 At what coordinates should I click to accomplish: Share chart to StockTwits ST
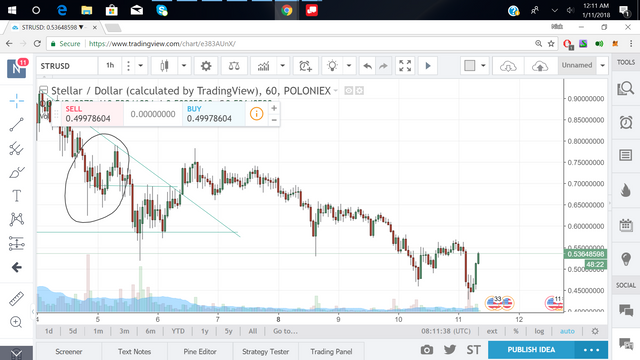pos(473,350)
